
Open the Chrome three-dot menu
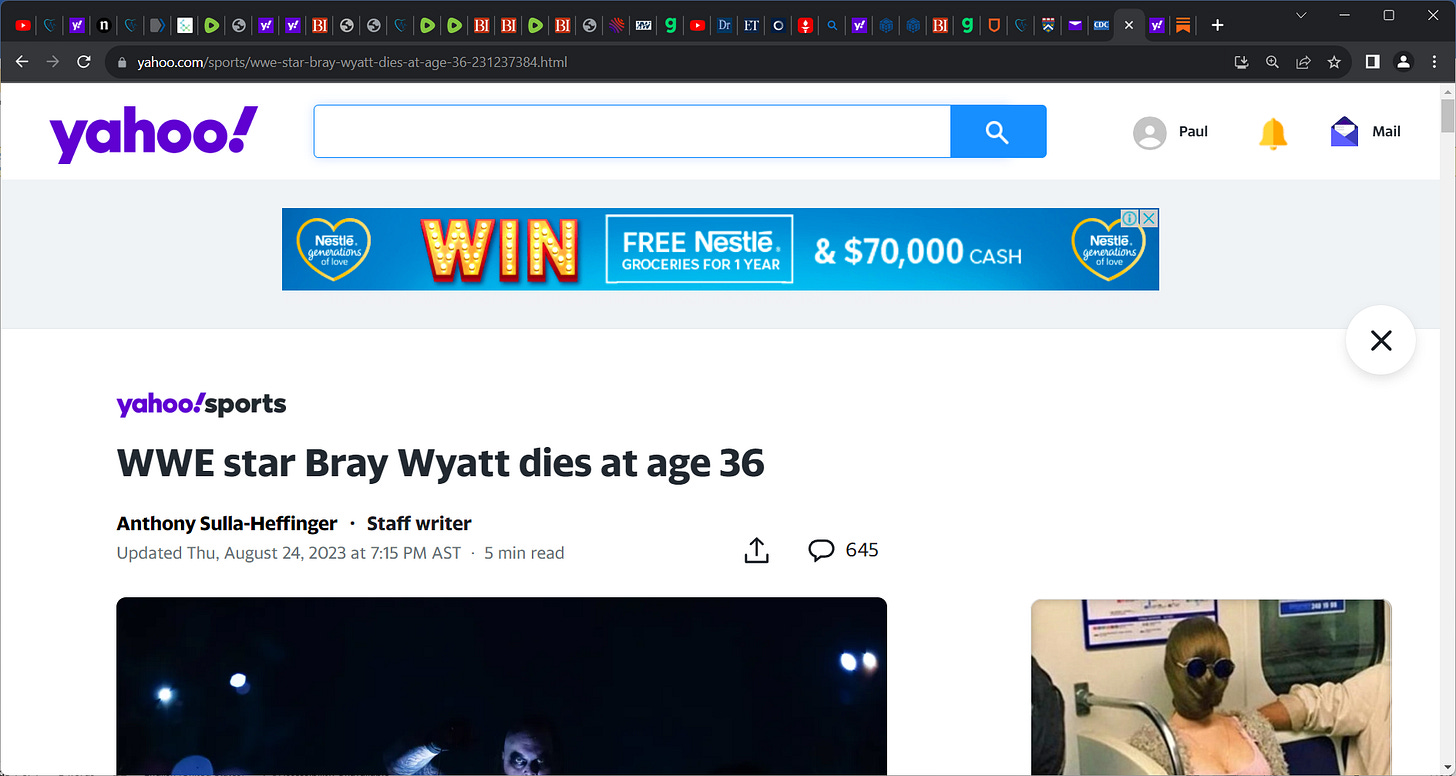(1434, 62)
